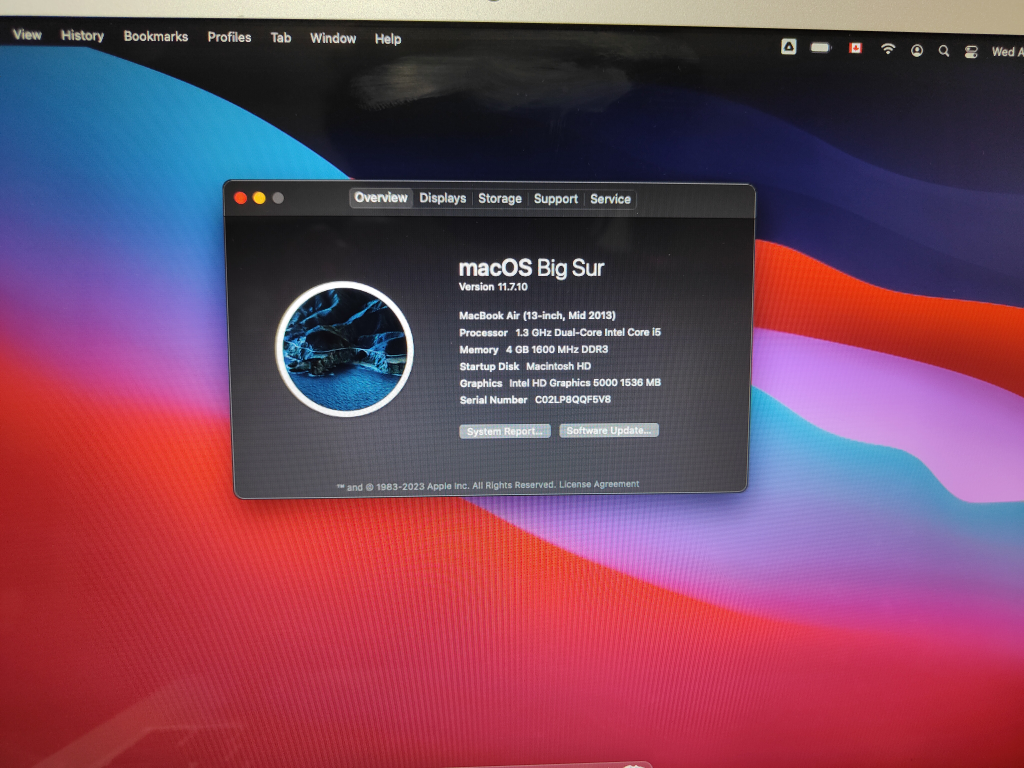Screen dimensions: 1024x768
Task: Open the Wi-Fi status menu
Action: (x=888, y=49)
